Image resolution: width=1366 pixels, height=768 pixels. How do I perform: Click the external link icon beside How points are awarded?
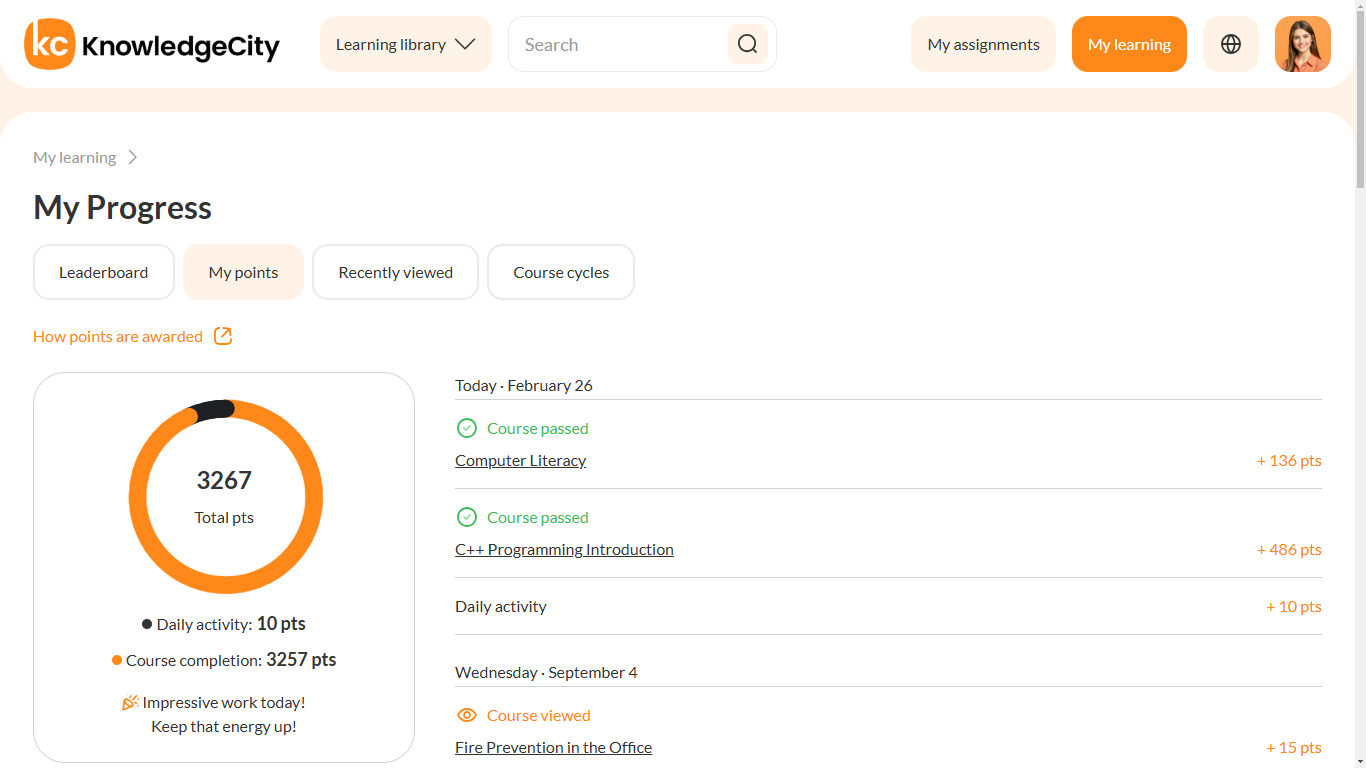[x=223, y=336]
